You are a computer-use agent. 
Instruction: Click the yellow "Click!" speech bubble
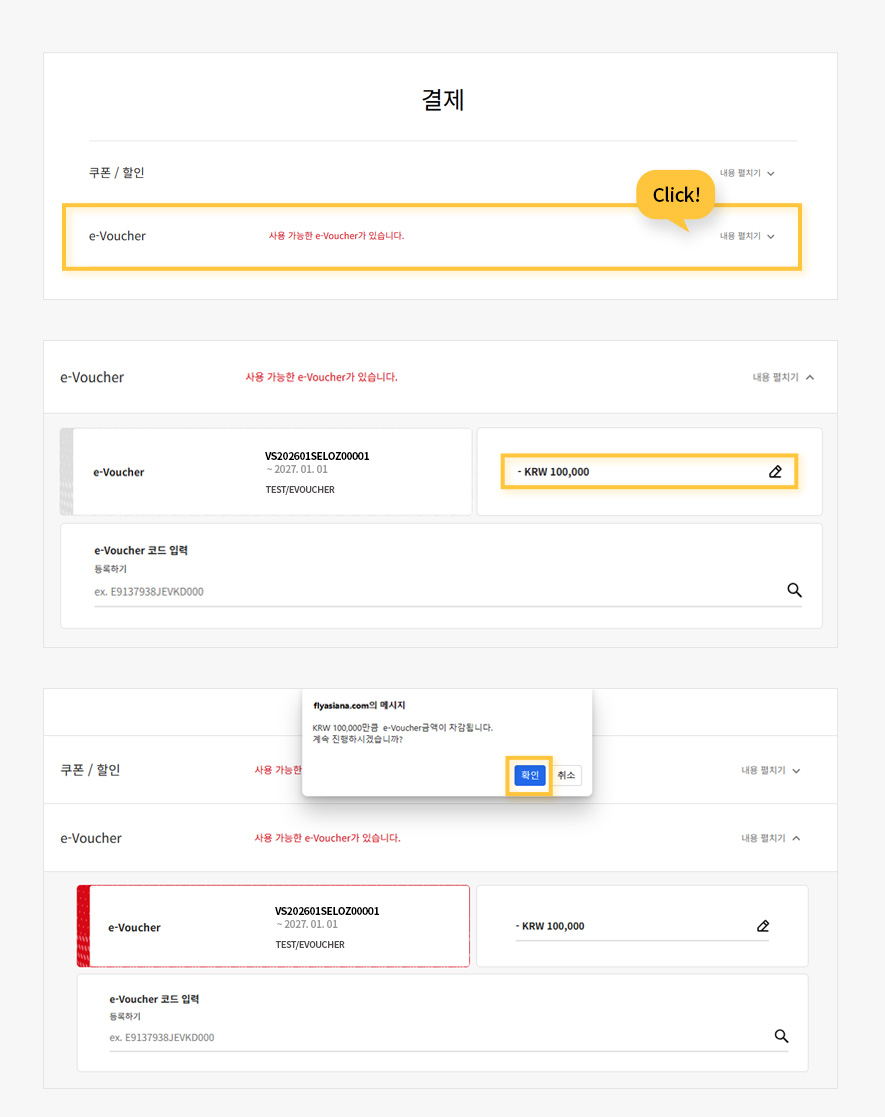click(676, 195)
